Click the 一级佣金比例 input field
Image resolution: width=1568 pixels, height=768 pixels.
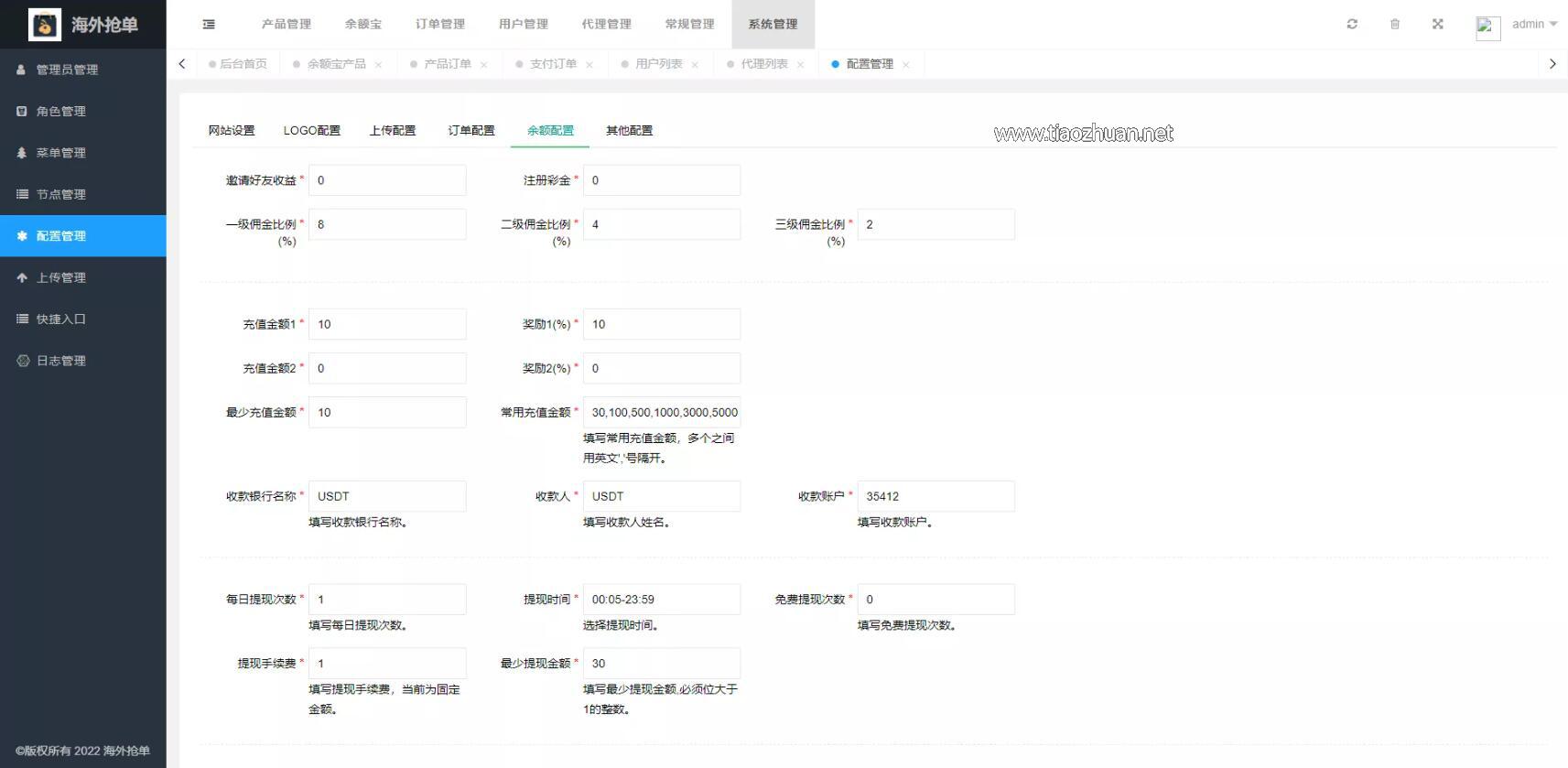point(387,224)
